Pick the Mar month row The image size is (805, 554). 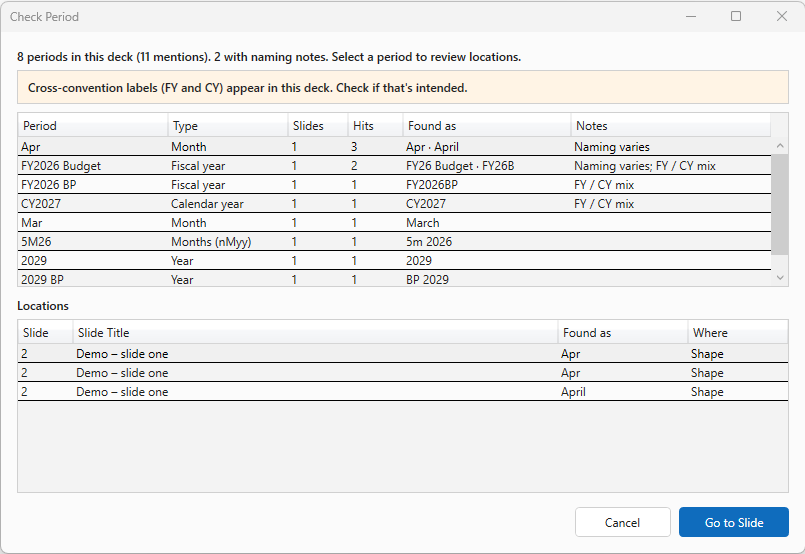click(394, 223)
